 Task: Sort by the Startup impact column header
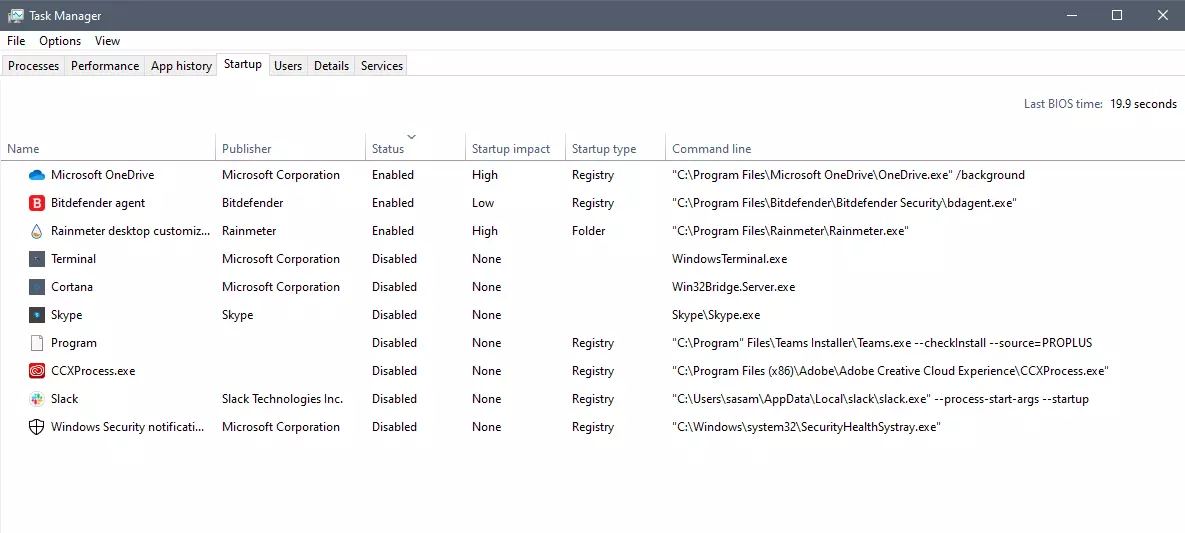pyautogui.click(x=515, y=149)
